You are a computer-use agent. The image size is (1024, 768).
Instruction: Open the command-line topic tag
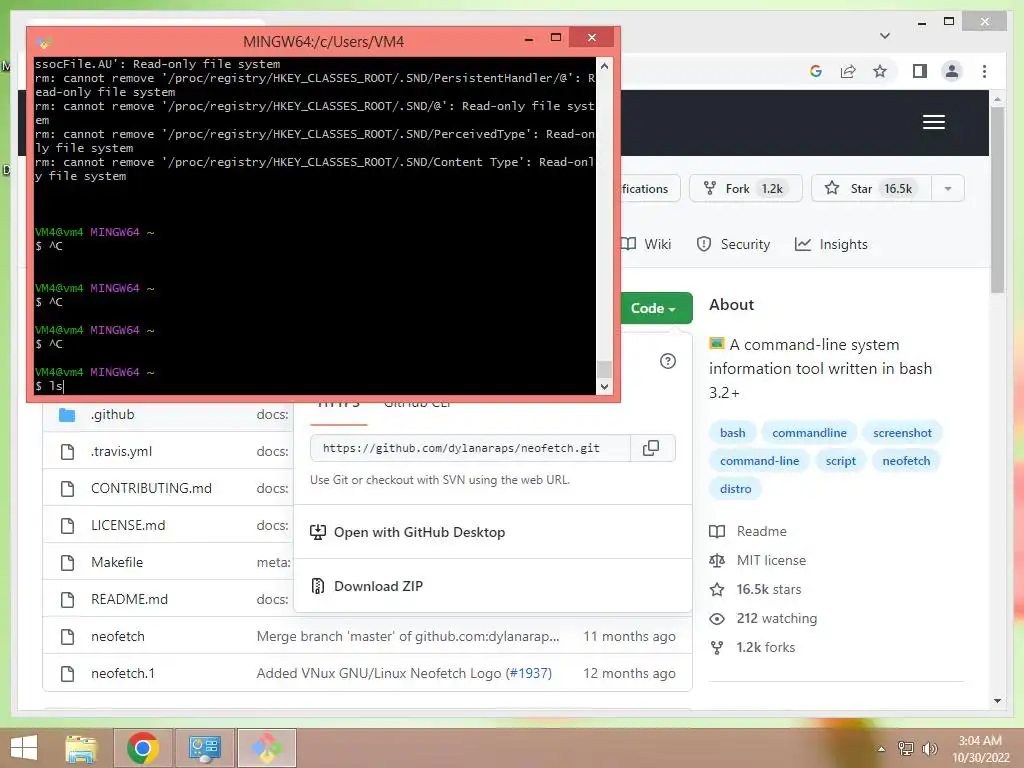(x=759, y=461)
